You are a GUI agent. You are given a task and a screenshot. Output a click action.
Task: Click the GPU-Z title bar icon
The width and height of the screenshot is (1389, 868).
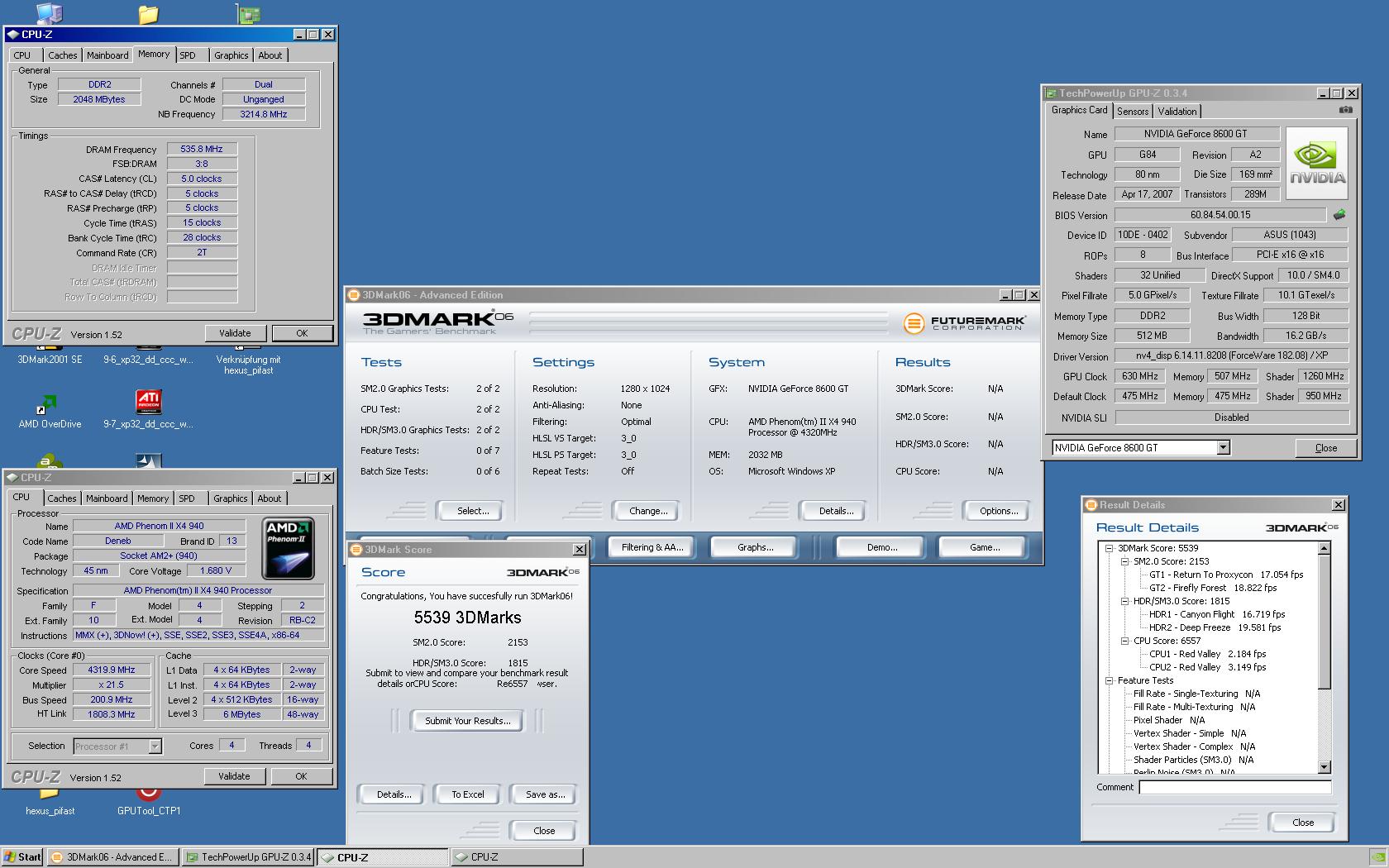point(1051,93)
